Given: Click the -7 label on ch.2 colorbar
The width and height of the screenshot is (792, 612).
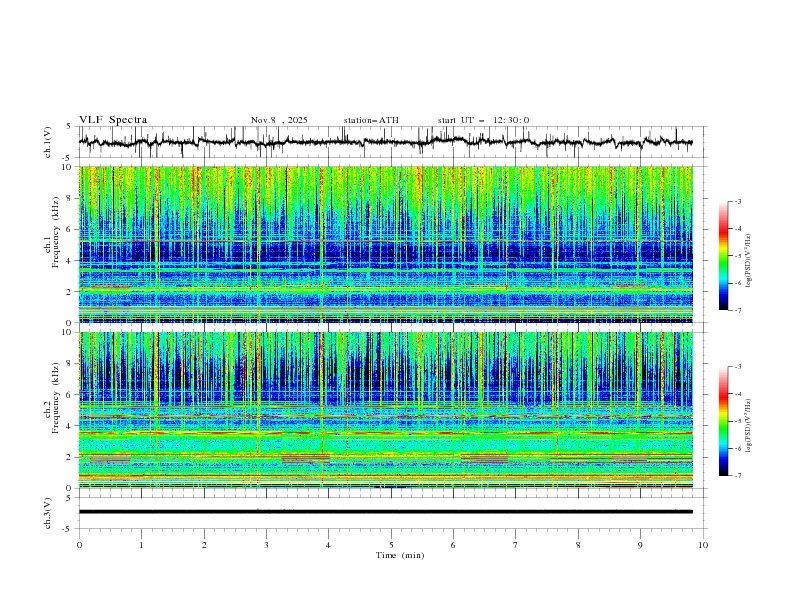Looking at the screenshot, I should point(737,476).
